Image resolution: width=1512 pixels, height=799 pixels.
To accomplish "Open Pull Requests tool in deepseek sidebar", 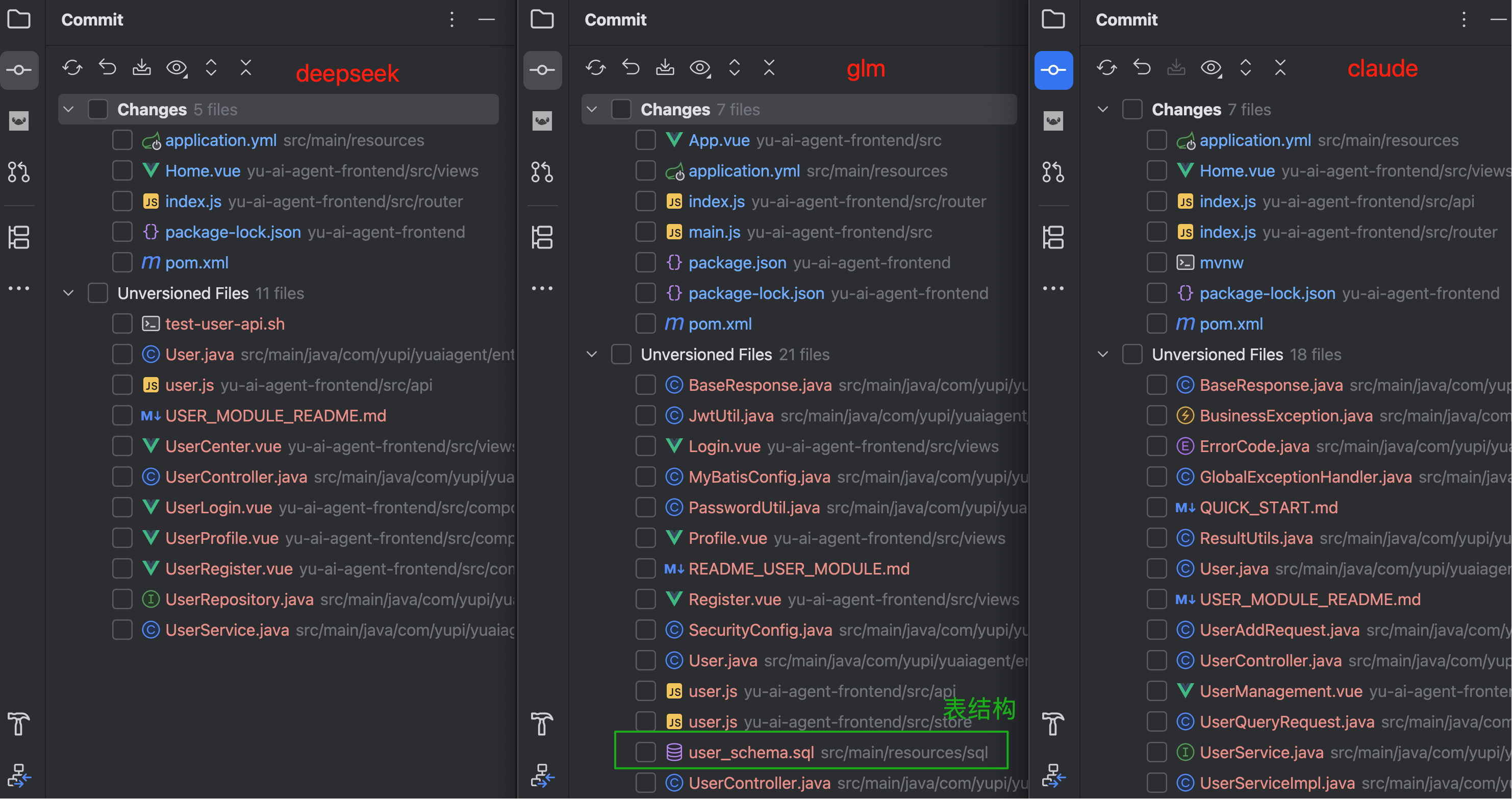I will pos(19,172).
